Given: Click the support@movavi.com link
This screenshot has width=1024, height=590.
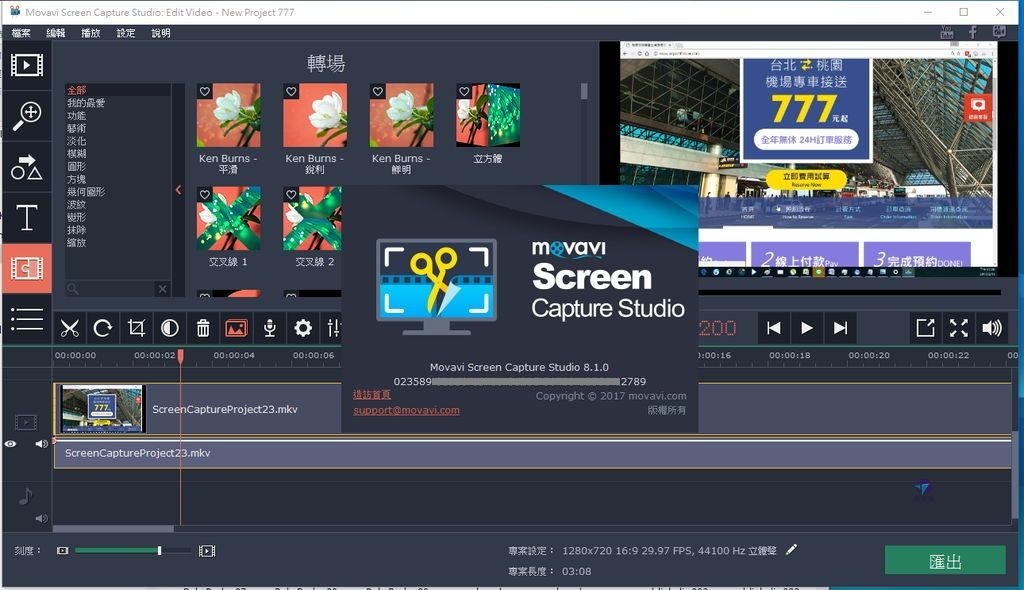Looking at the screenshot, I should tap(406, 410).
